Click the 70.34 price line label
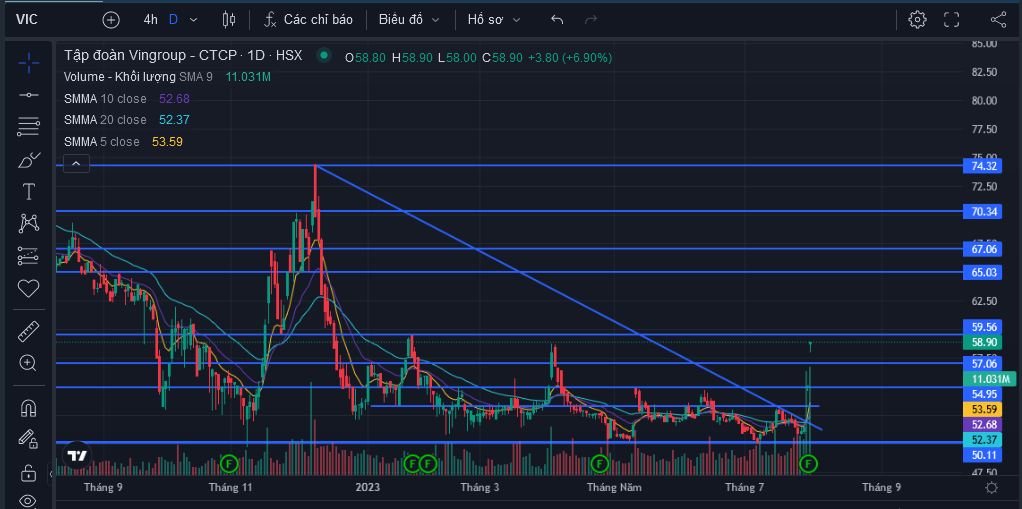The width and height of the screenshot is (1022, 509). click(x=984, y=211)
